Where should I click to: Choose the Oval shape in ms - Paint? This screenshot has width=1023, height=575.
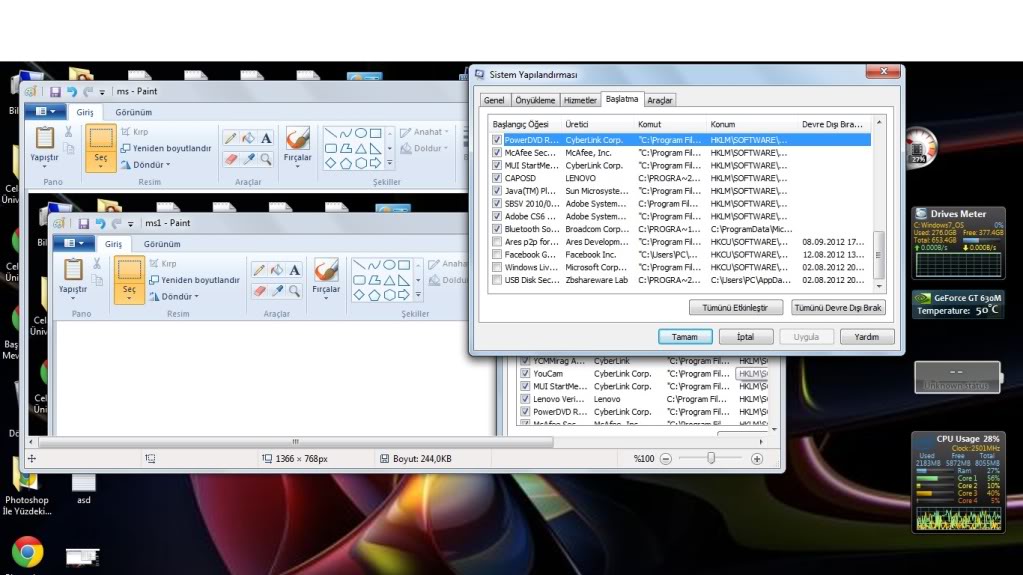pos(361,133)
